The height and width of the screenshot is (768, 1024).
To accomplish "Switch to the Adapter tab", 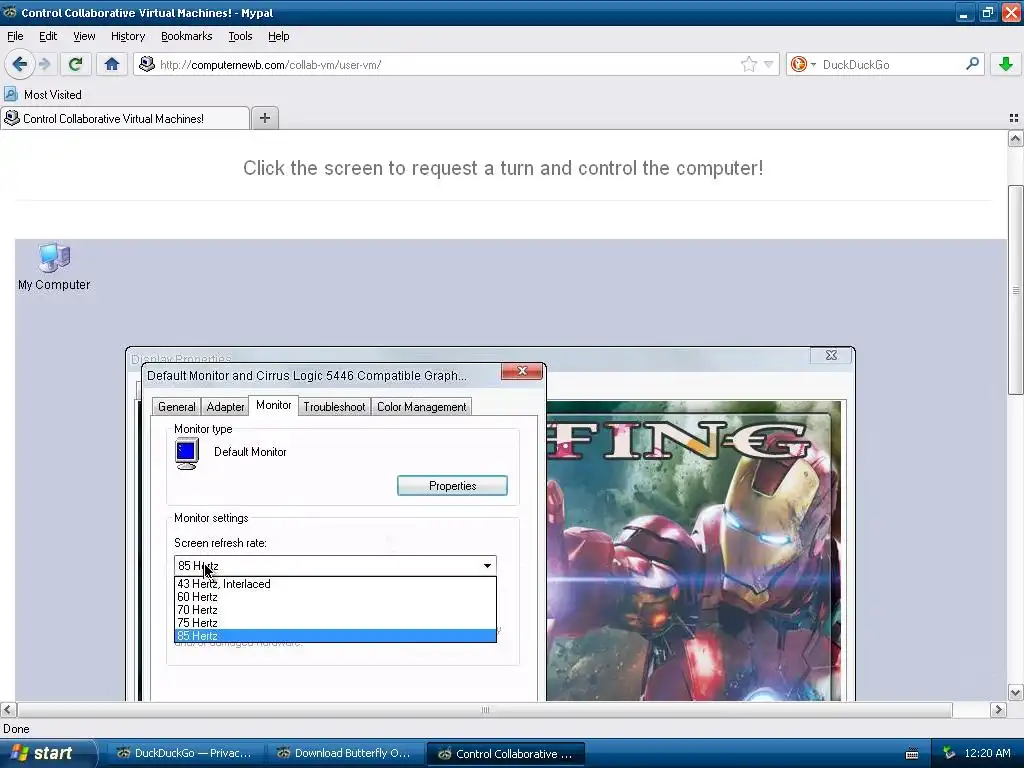I will 225,407.
